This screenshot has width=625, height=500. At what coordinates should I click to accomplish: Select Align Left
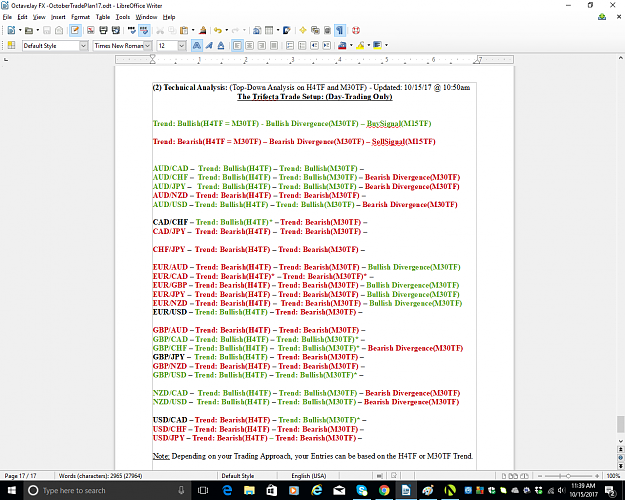pos(237,46)
